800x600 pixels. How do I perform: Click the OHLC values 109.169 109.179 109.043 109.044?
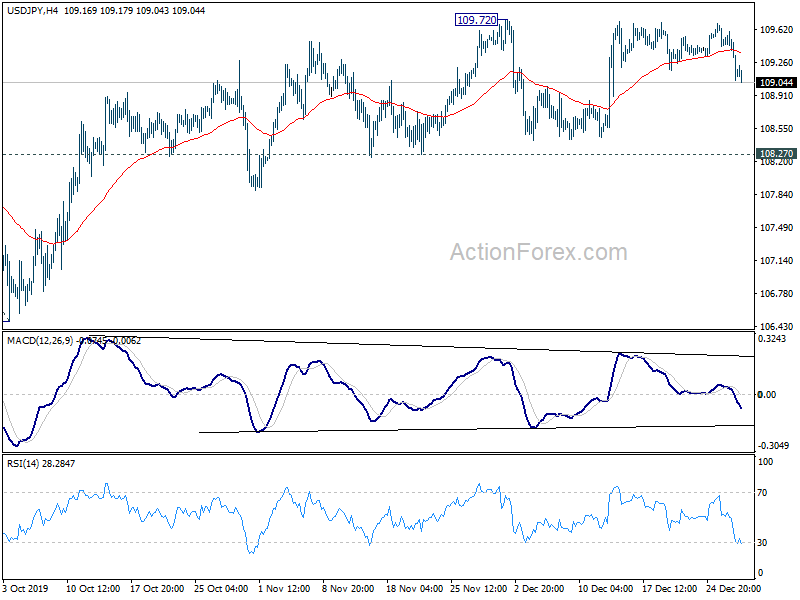pos(135,10)
